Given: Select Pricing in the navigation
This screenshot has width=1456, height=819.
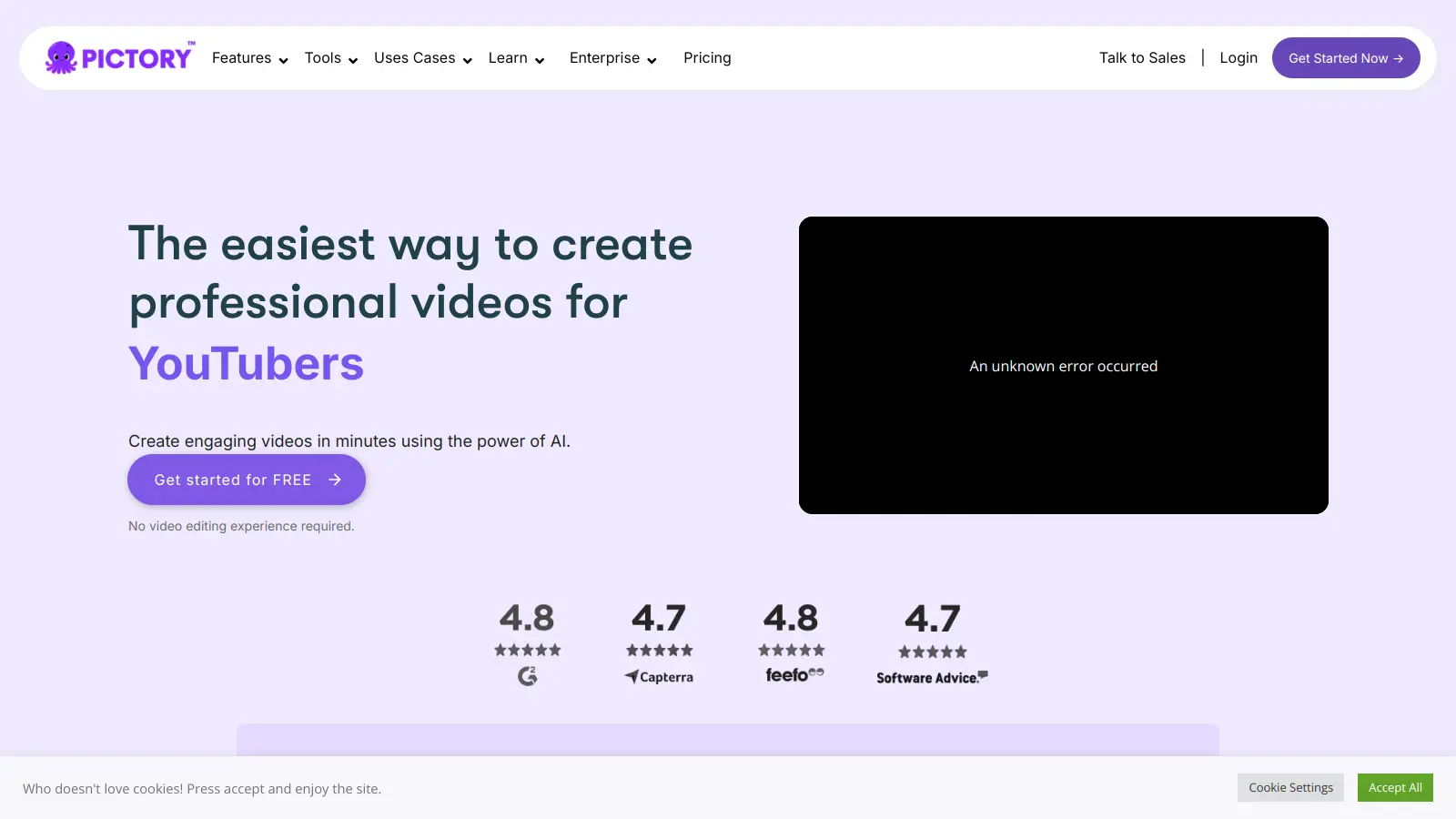Looking at the screenshot, I should [707, 57].
